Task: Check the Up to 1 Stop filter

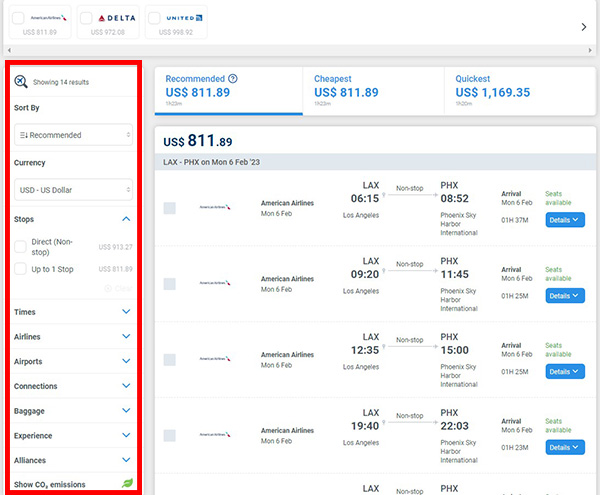Action: [x=20, y=269]
